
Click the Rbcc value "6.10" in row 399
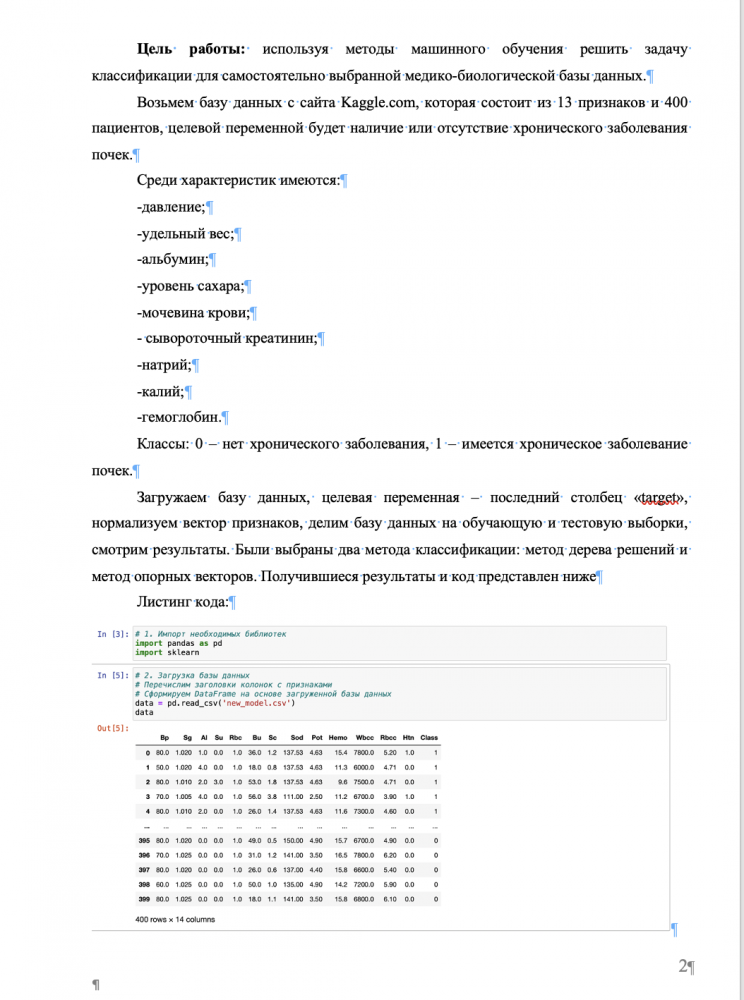click(390, 899)
